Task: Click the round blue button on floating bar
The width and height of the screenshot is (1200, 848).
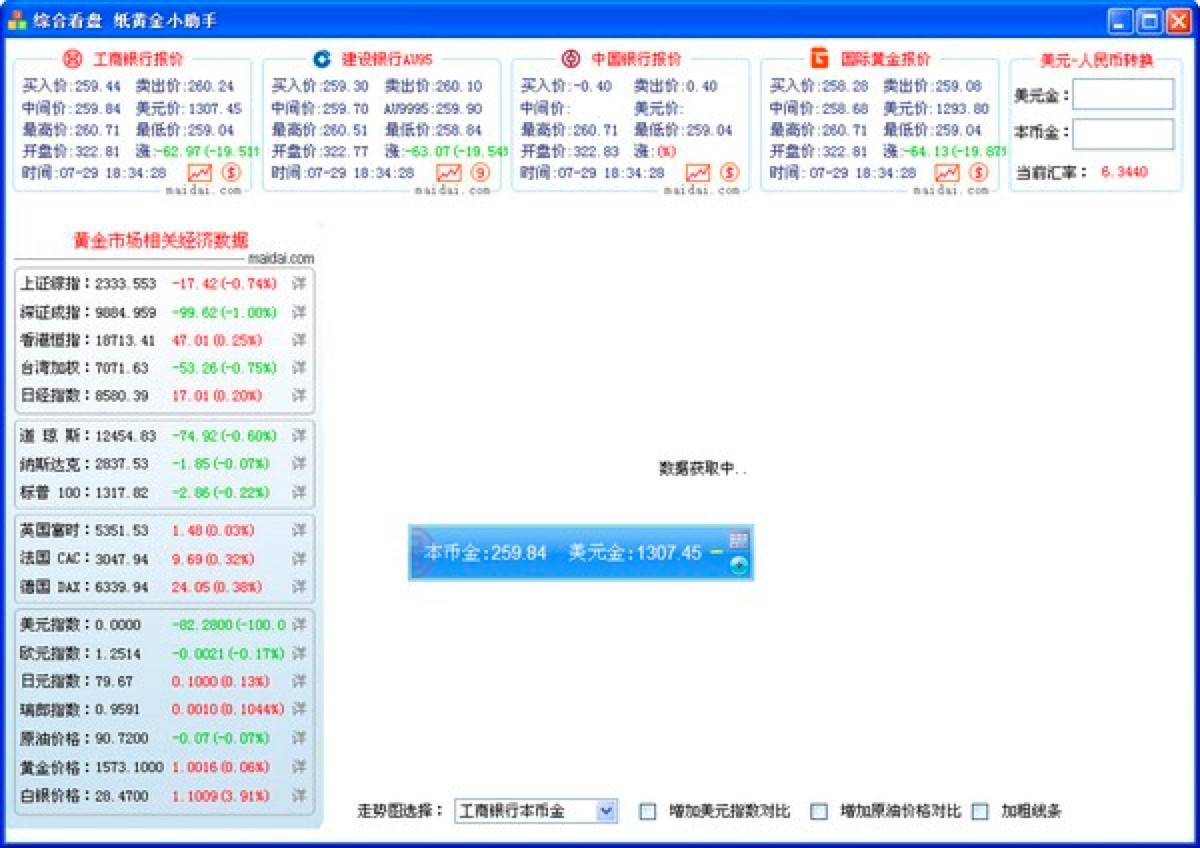Action: (x=739, y=565)
